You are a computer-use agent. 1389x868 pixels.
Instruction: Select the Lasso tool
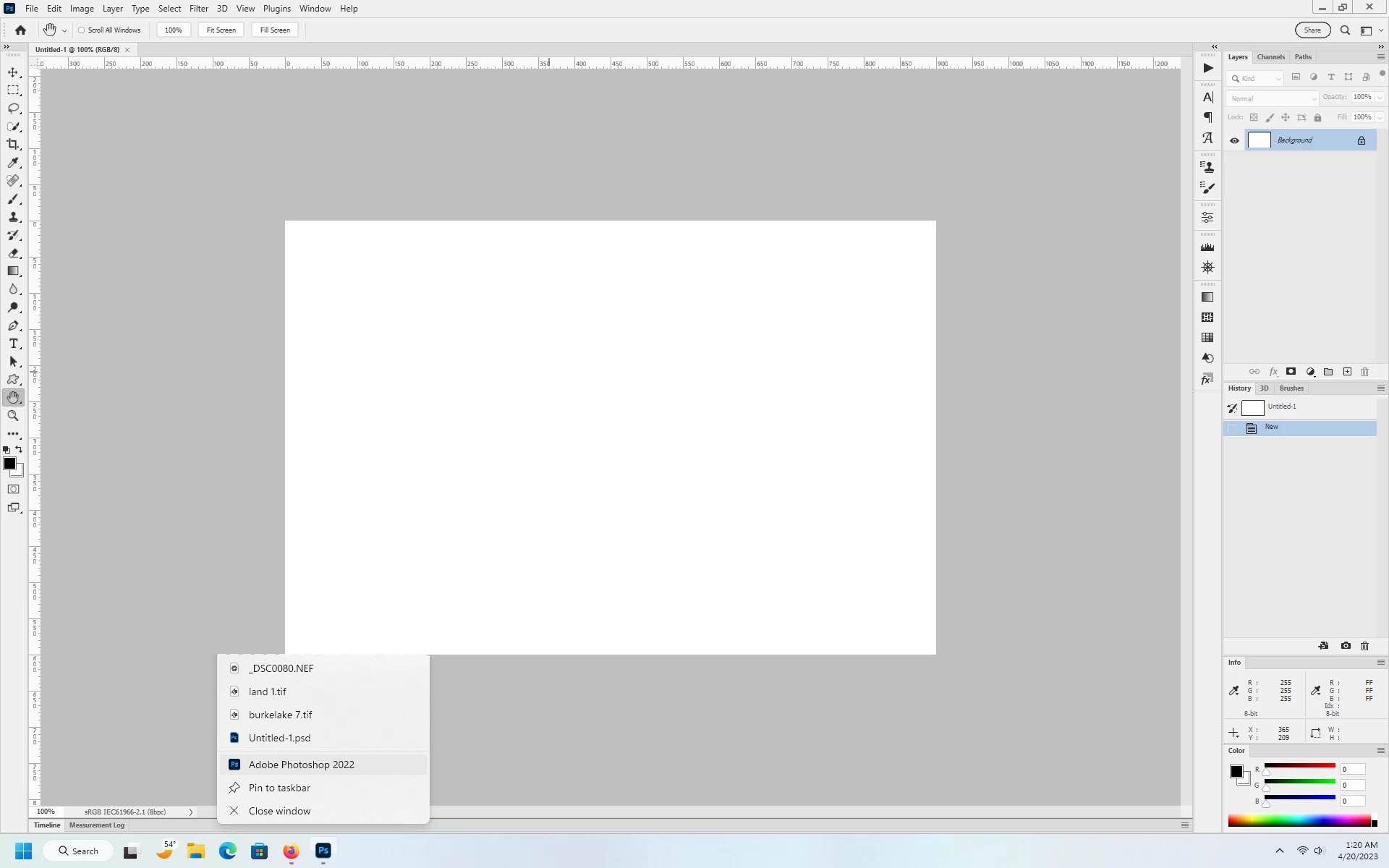[13, 109]
